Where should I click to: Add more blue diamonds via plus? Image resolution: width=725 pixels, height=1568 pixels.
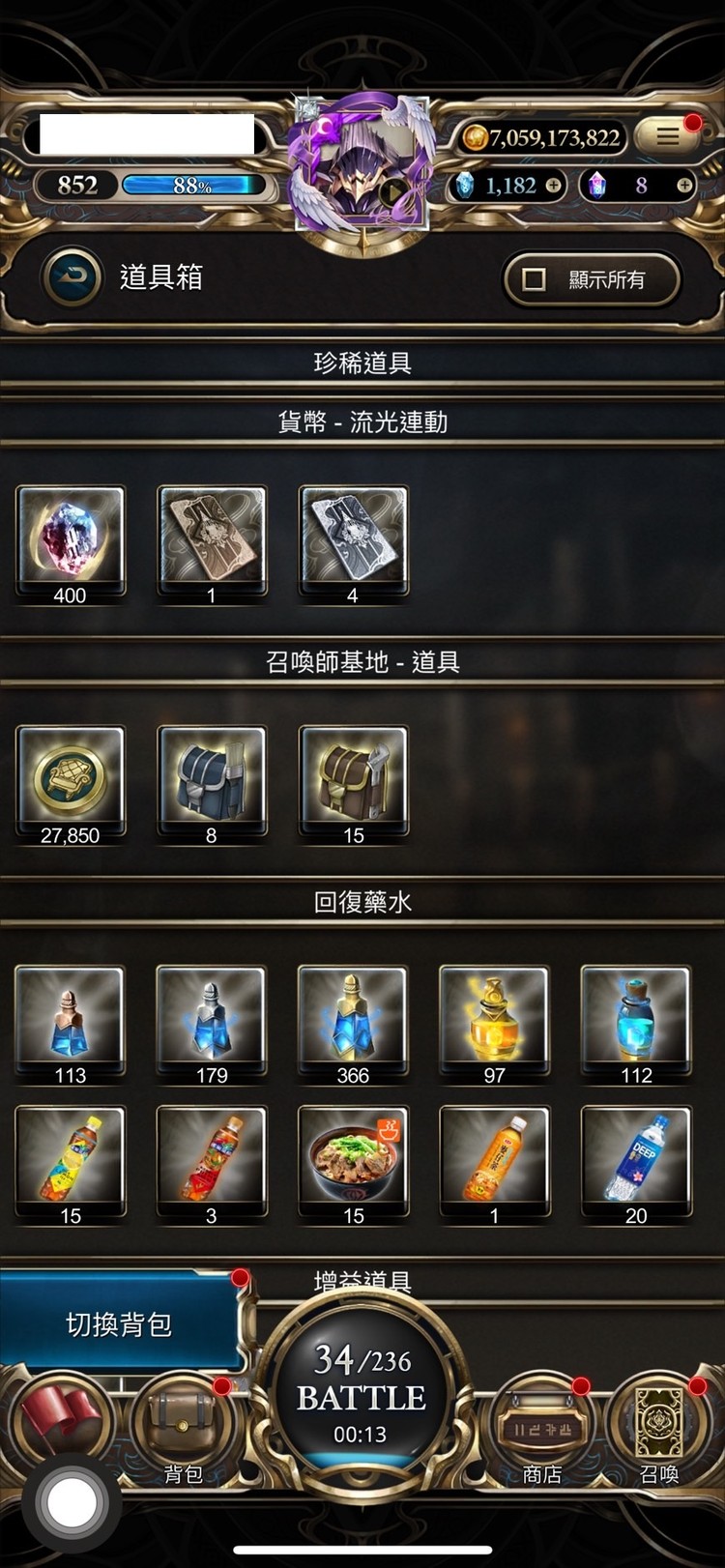pyautogui.click(x=553, y=185)
